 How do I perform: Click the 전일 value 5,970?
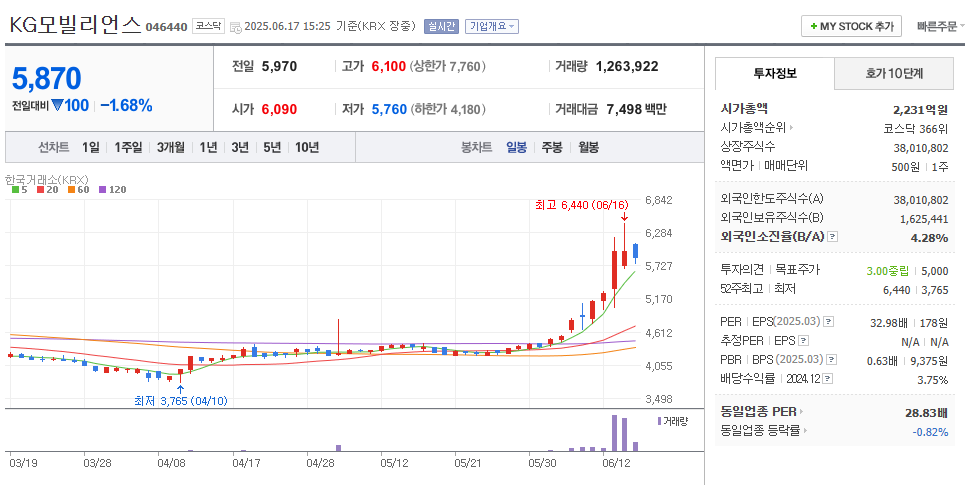[279, 66]
